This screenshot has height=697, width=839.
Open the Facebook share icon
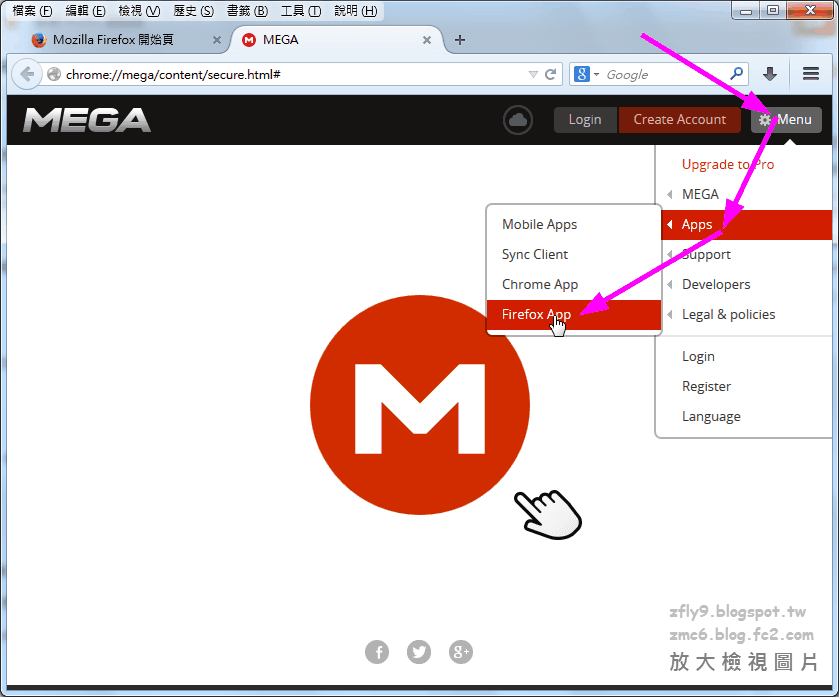pyautogui.click(x=377, y=652)
